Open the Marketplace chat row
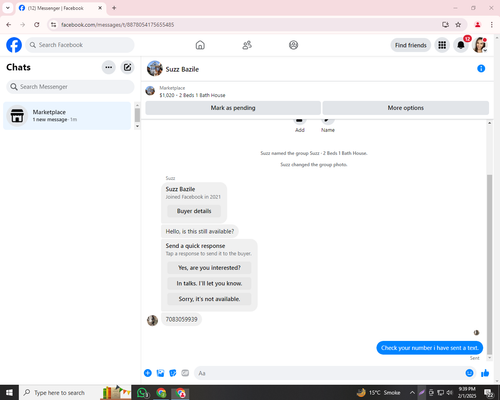500x400 pixels. [x=67, y=116]
